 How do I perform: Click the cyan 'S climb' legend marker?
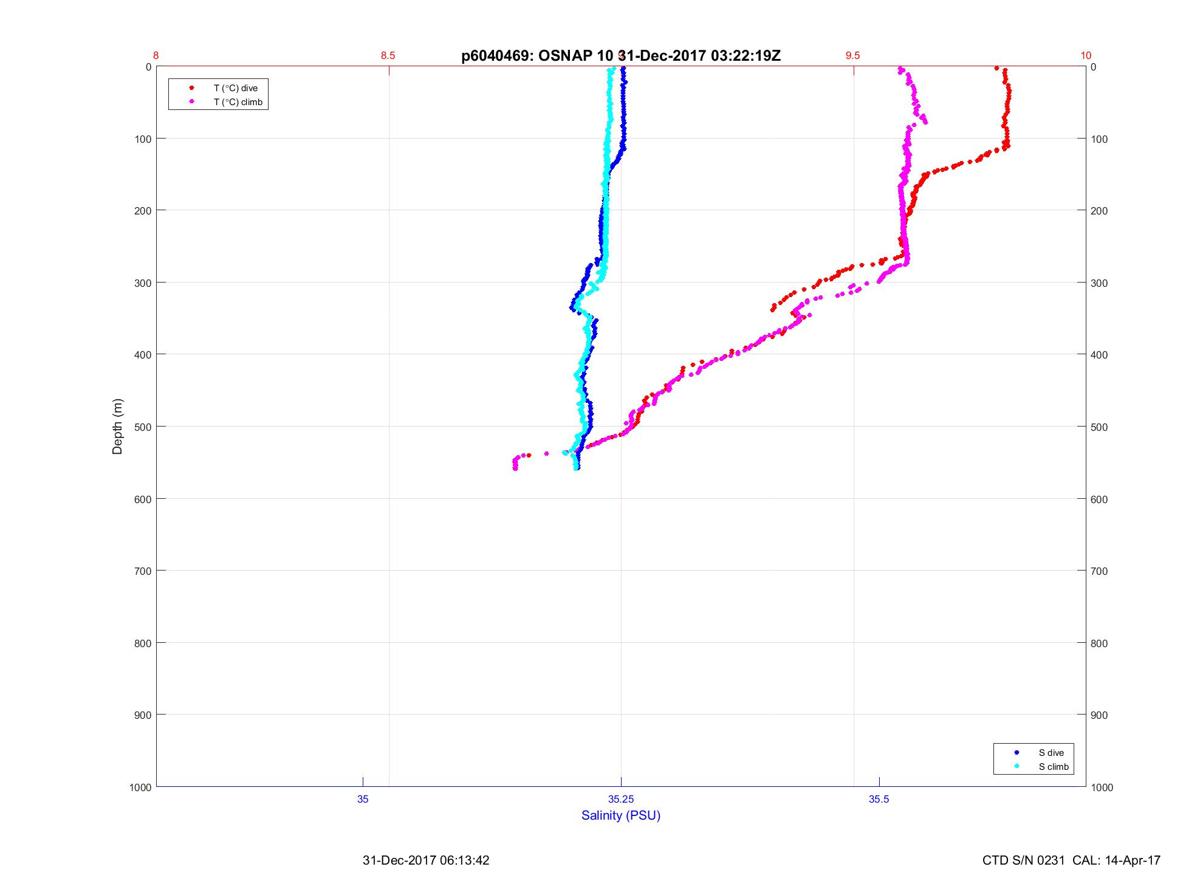[x=1016, y=766]
